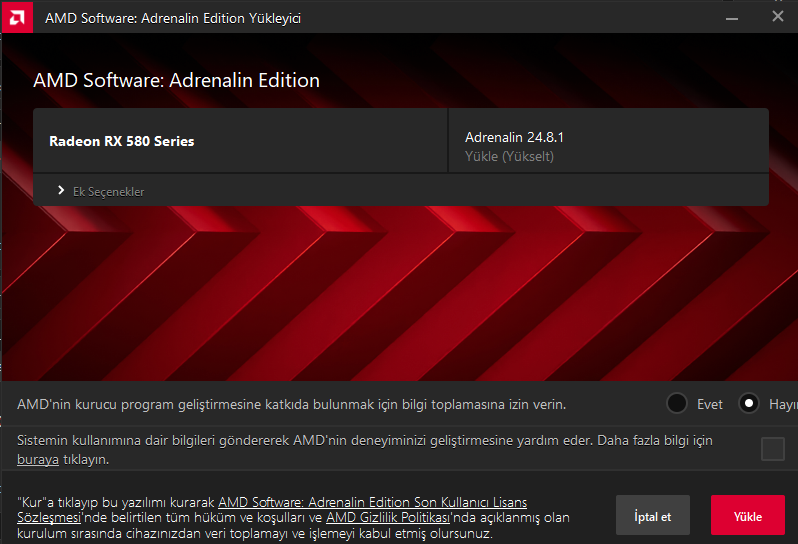
Task: Click the İptal et button
Action: coord(652,515)
